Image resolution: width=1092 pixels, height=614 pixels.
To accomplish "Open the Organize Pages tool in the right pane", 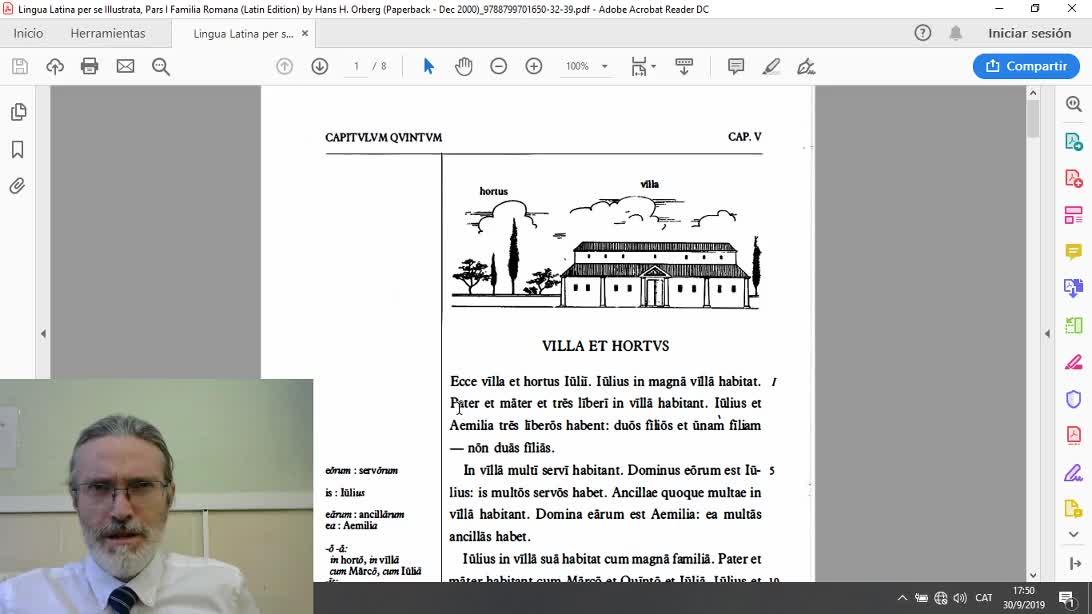I will tap(1073, 215).
